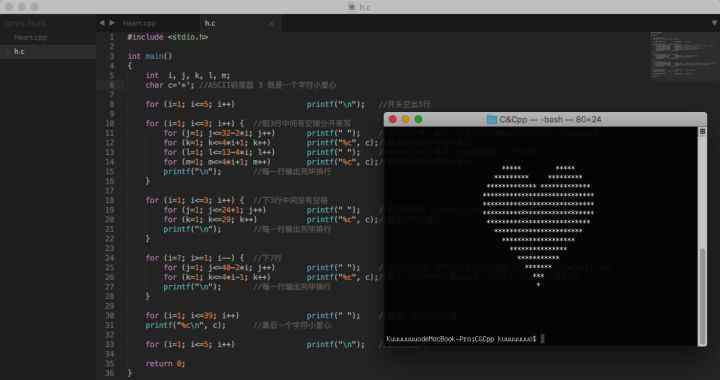The width and height of the screenshot is (720, 380).
Task: Select the h.c tab
Action: coord(210,23)
